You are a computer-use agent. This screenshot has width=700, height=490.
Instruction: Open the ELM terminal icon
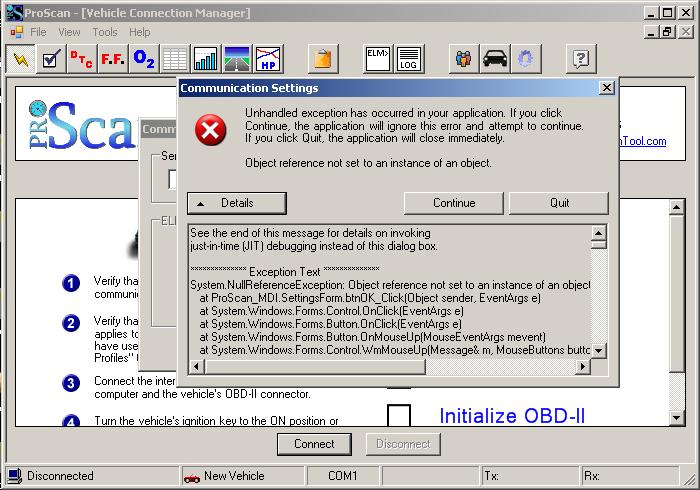[378, 60]
